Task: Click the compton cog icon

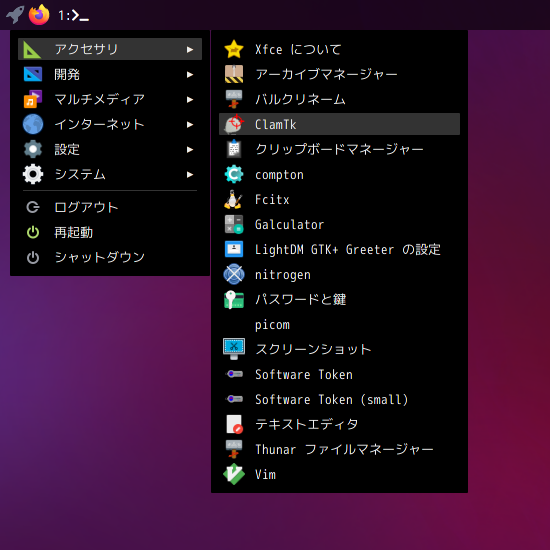Action: [234, 174]
